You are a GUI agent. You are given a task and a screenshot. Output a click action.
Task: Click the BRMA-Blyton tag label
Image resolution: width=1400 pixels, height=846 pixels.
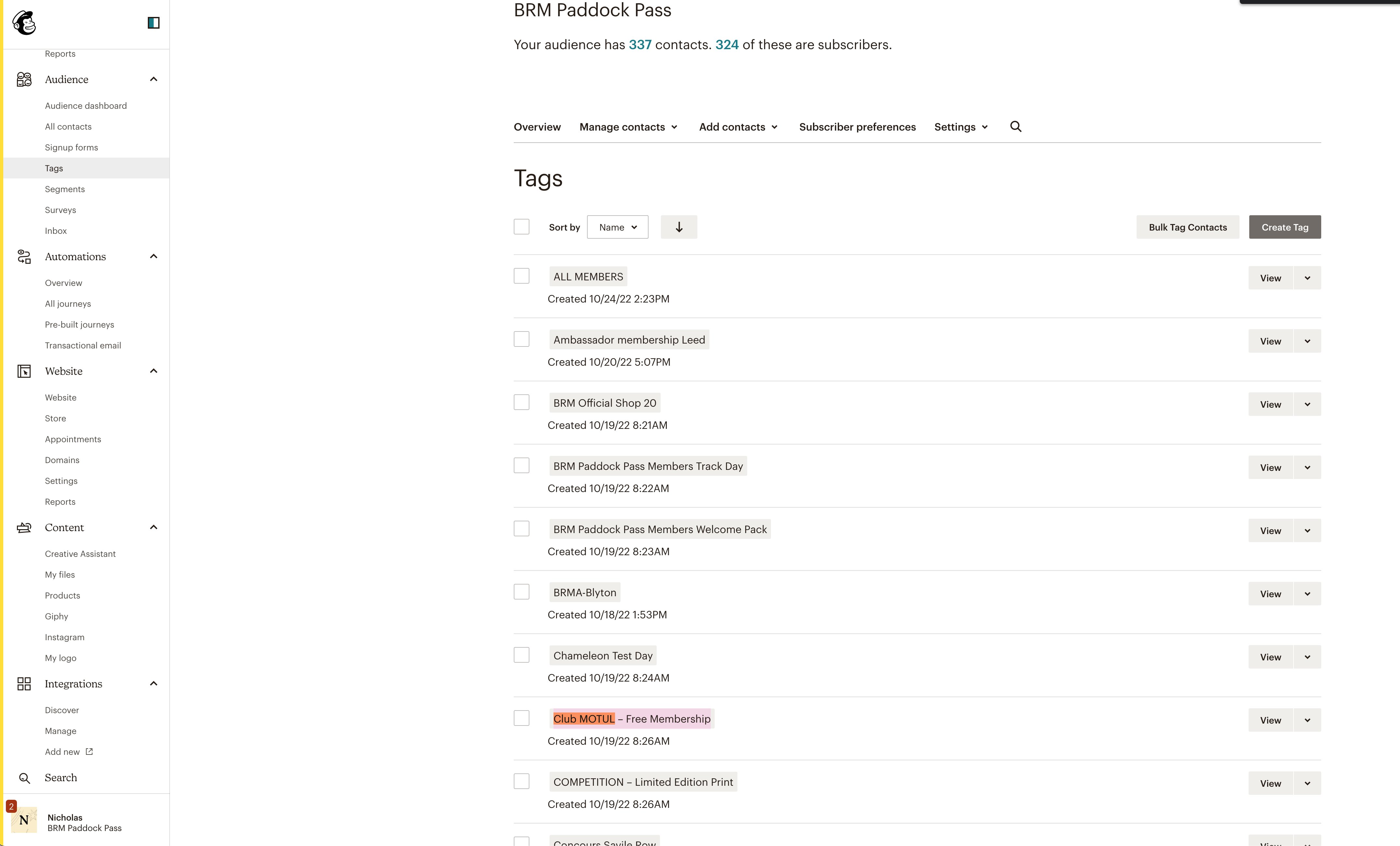tap(585, 593)
